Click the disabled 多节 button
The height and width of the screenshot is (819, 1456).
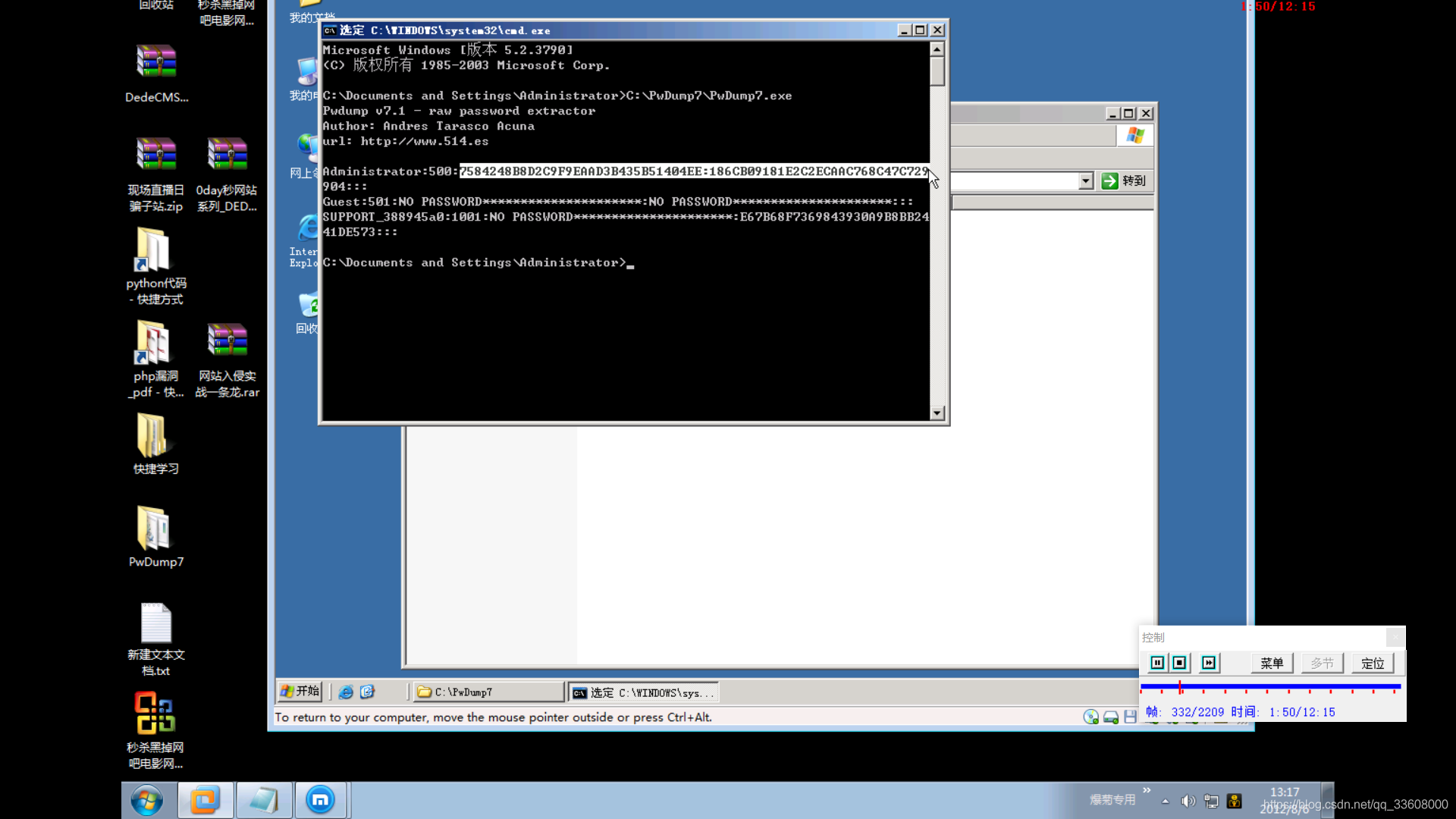point(1322,664)
